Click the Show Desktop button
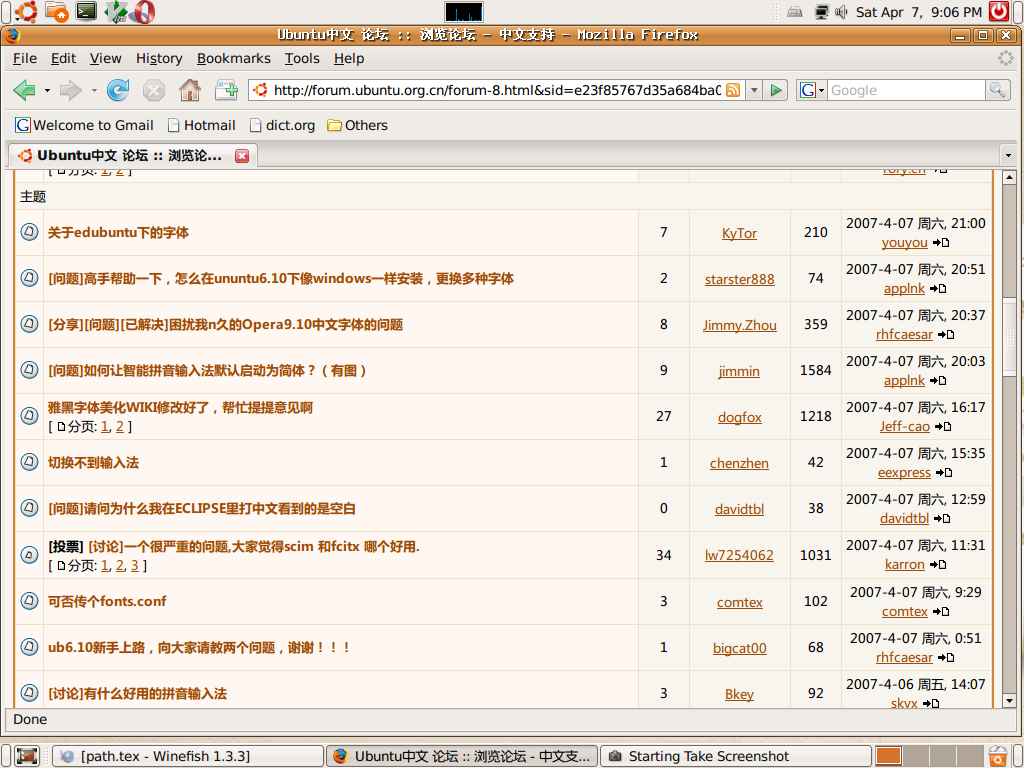Image resolution: width=1024 pixels, height=768 pixels. coord(27,756)
